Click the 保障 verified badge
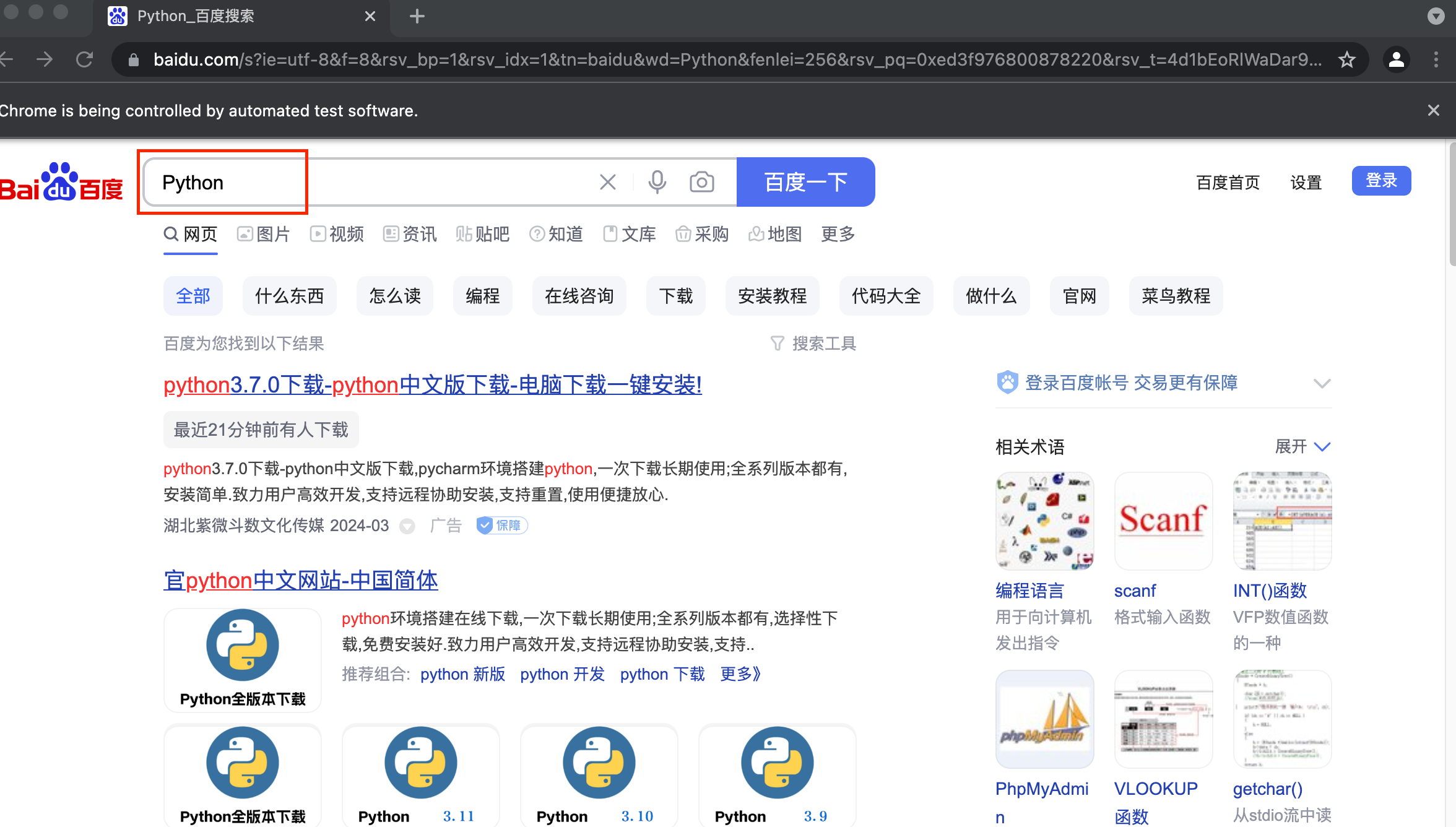 point(501,526)
